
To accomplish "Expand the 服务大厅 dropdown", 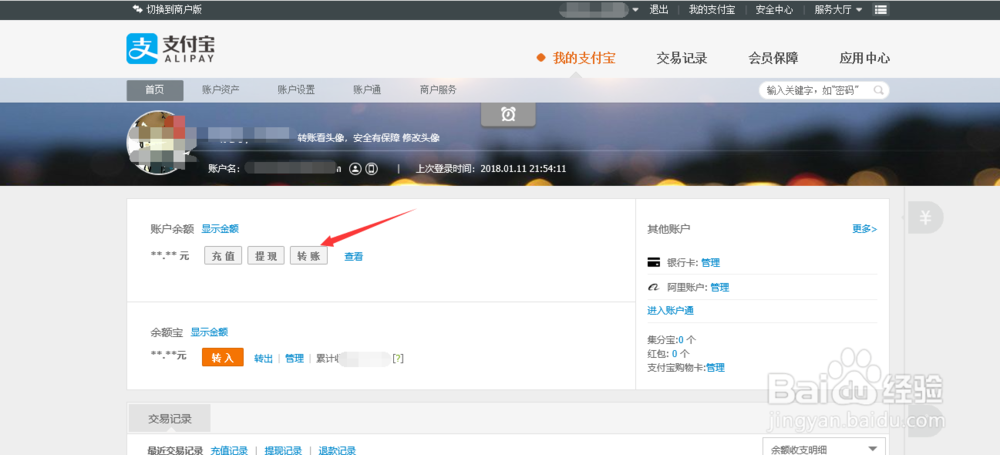I will tap(838, 10).
